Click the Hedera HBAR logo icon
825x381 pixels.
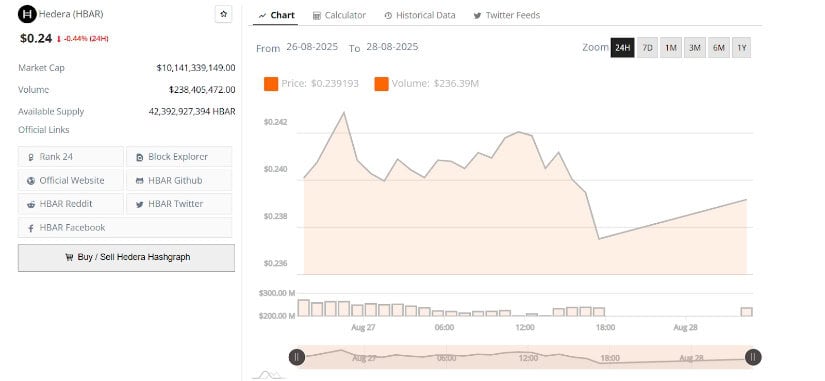(27, 14)
